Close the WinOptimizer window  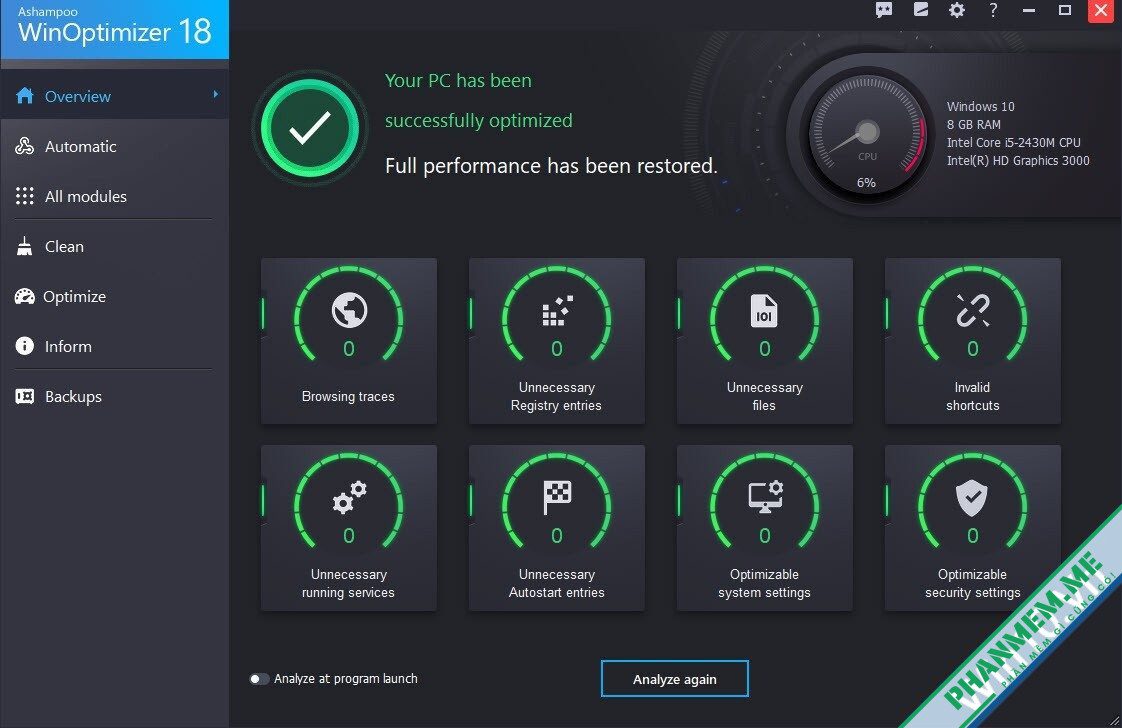pyautogui.click(x=1101, y=11)
